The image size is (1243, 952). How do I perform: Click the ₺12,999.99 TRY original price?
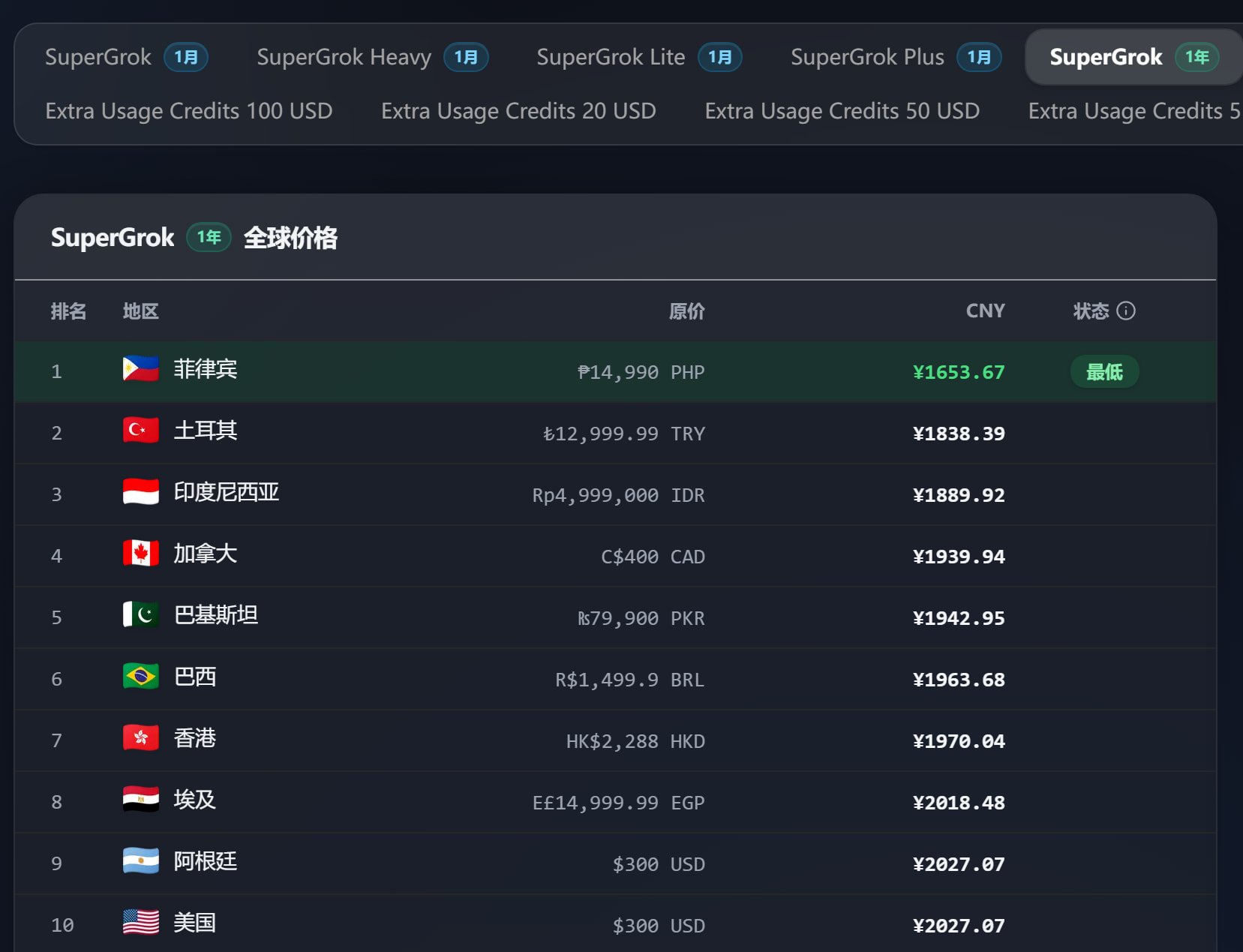coord(624,434)
